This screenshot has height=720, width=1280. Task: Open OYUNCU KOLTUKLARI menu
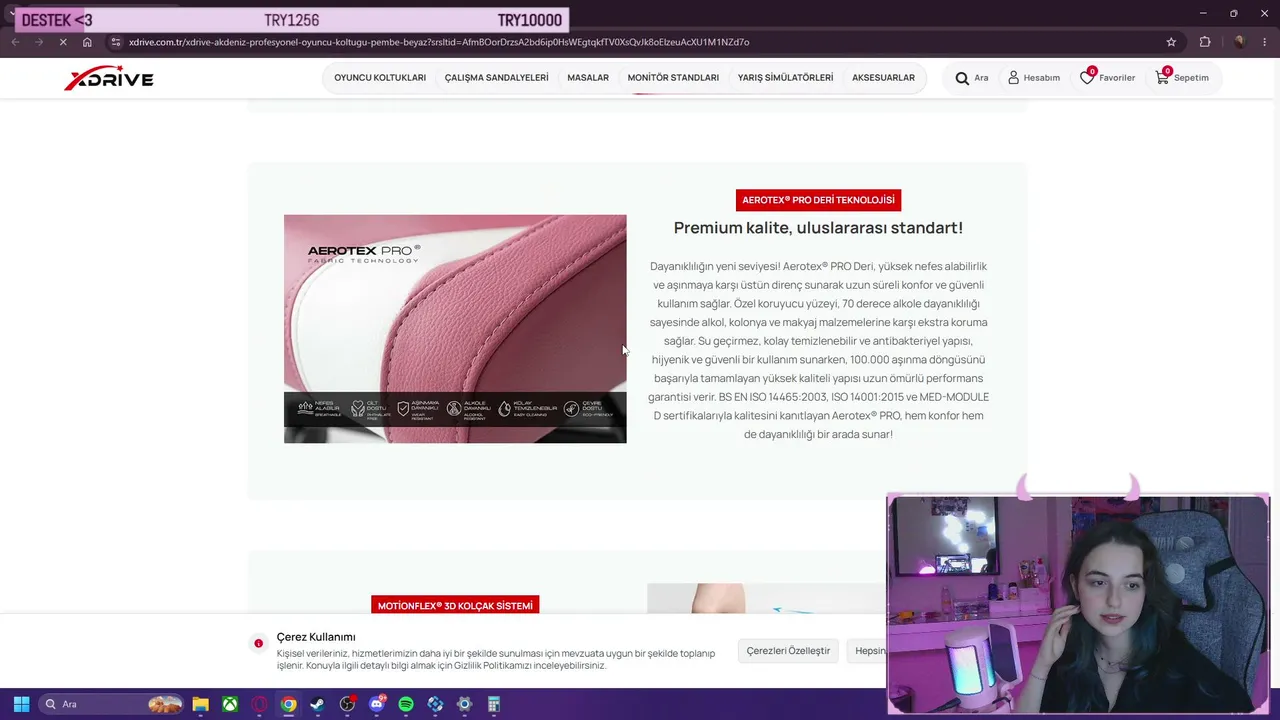coord(380,78)
